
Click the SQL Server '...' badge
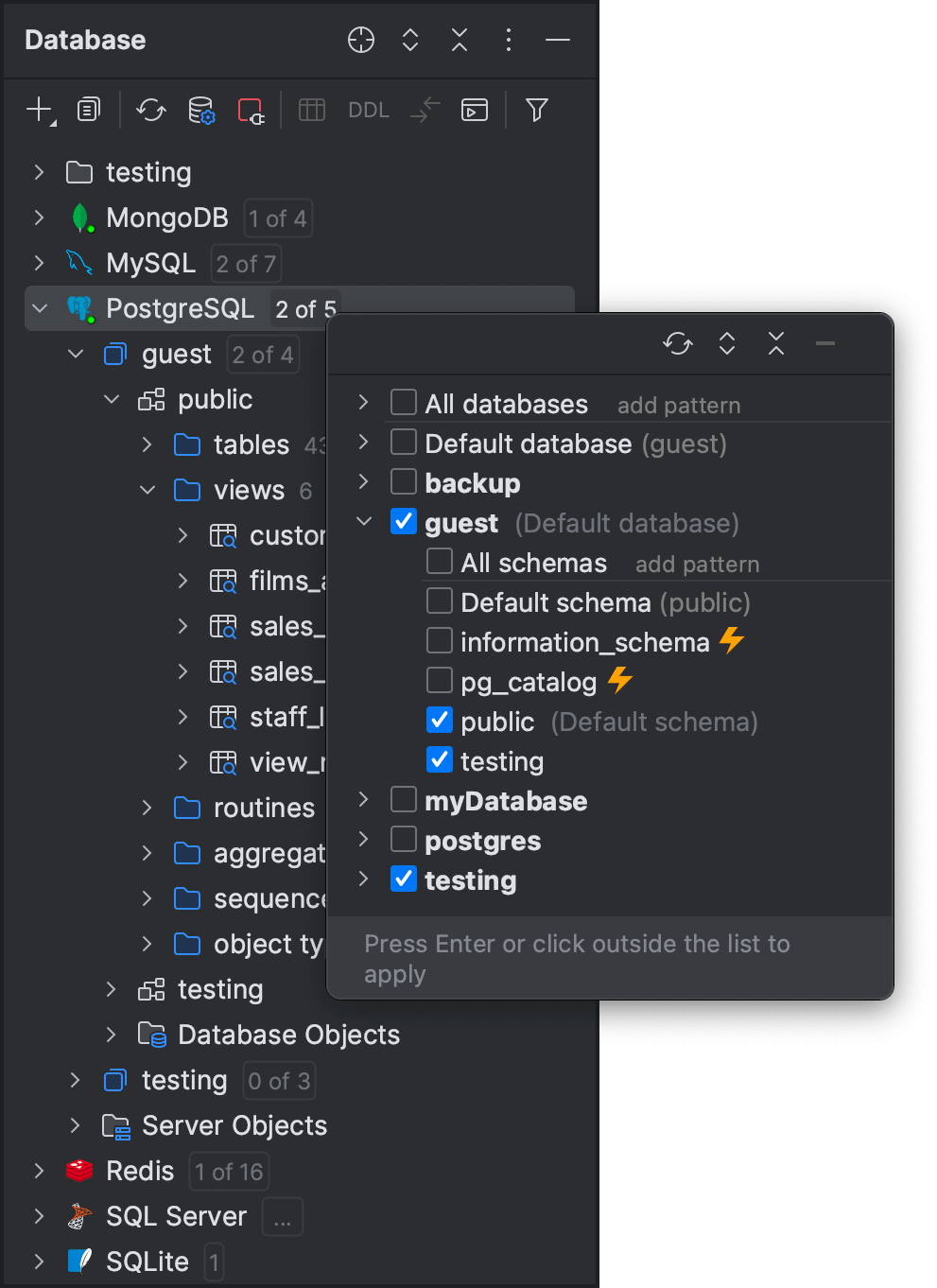click(282, 1217)
